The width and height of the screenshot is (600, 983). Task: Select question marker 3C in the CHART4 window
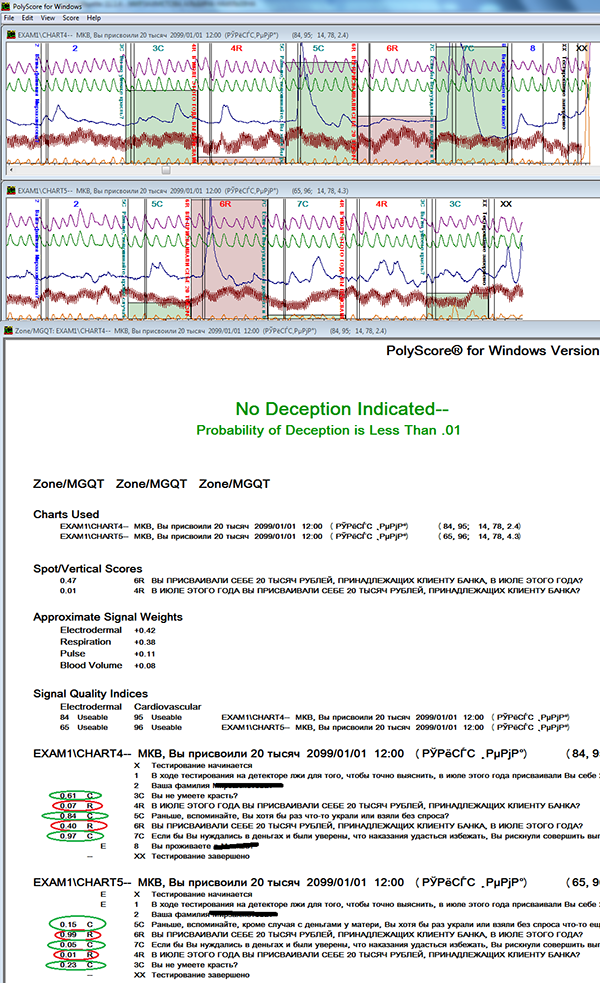(x=158, y=48)
